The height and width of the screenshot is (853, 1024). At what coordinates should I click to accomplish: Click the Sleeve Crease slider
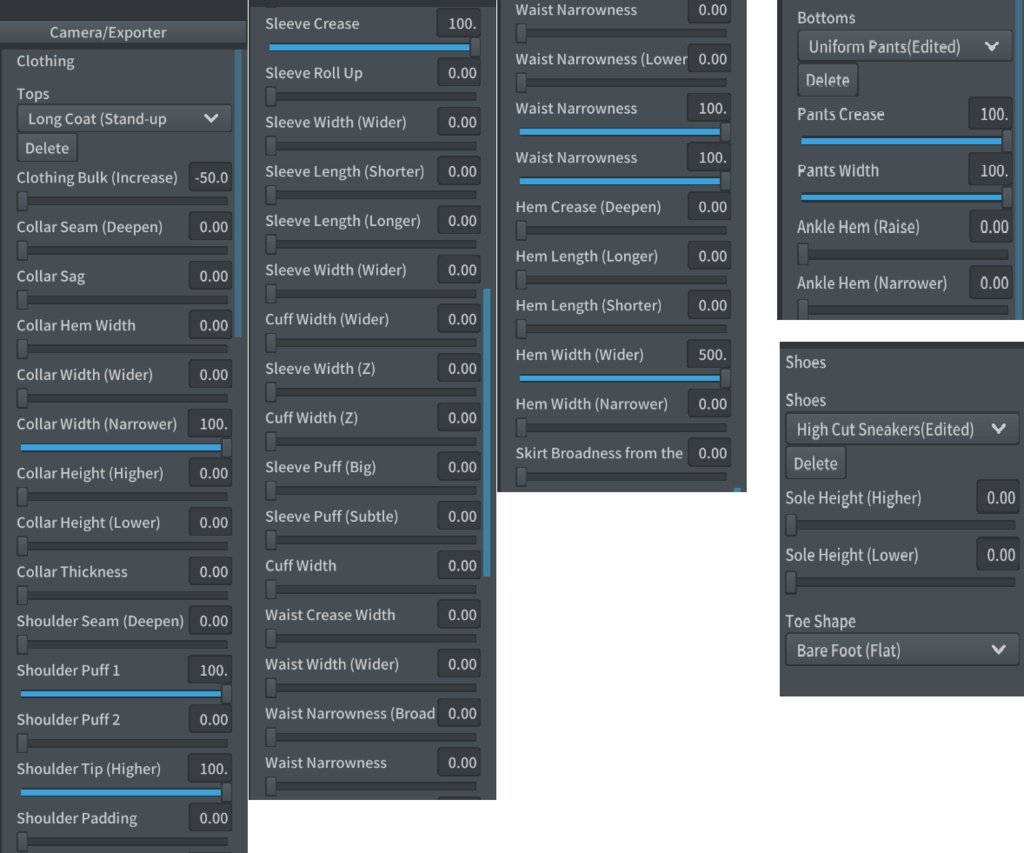click(372, 47)
